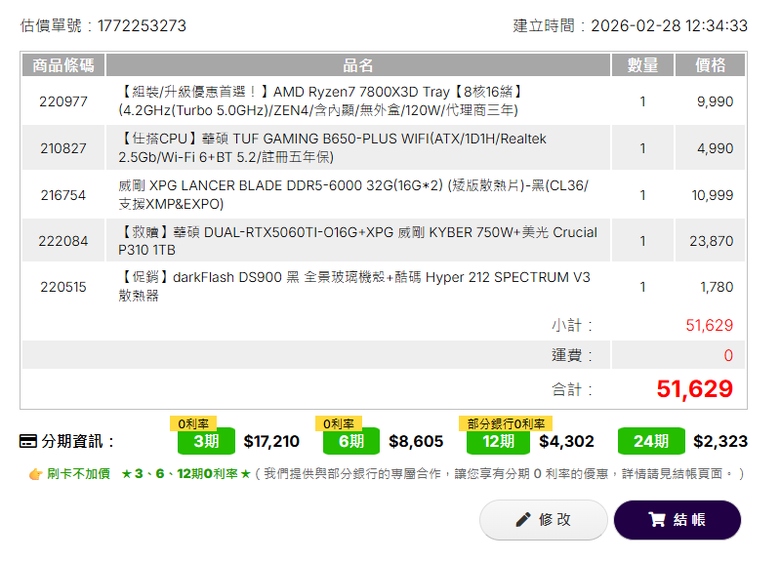The width and height of the screenshot is (780, 561).
Task: Click the pointing hand icon near 刷卡不加價
Action: pyautogui.click(x=35, y=474)
